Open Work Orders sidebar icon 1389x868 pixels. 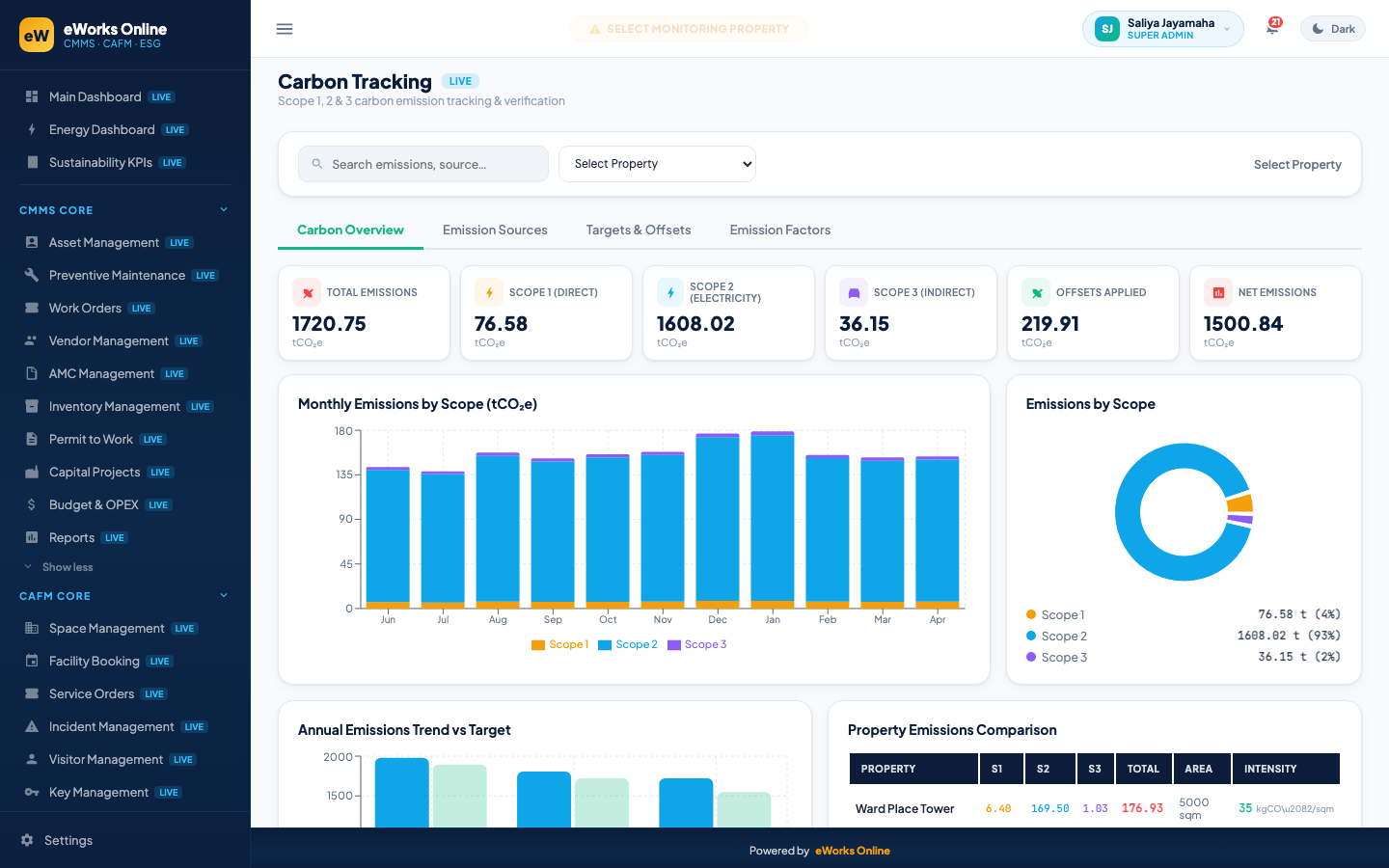(32, 308)
